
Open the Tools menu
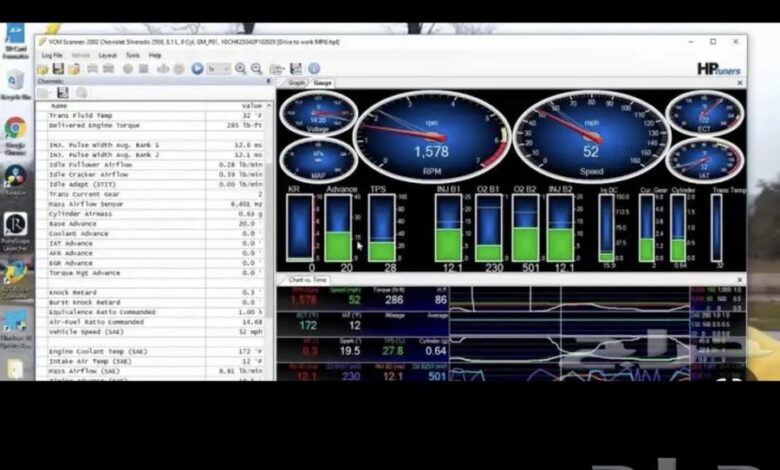pos(132,56)
